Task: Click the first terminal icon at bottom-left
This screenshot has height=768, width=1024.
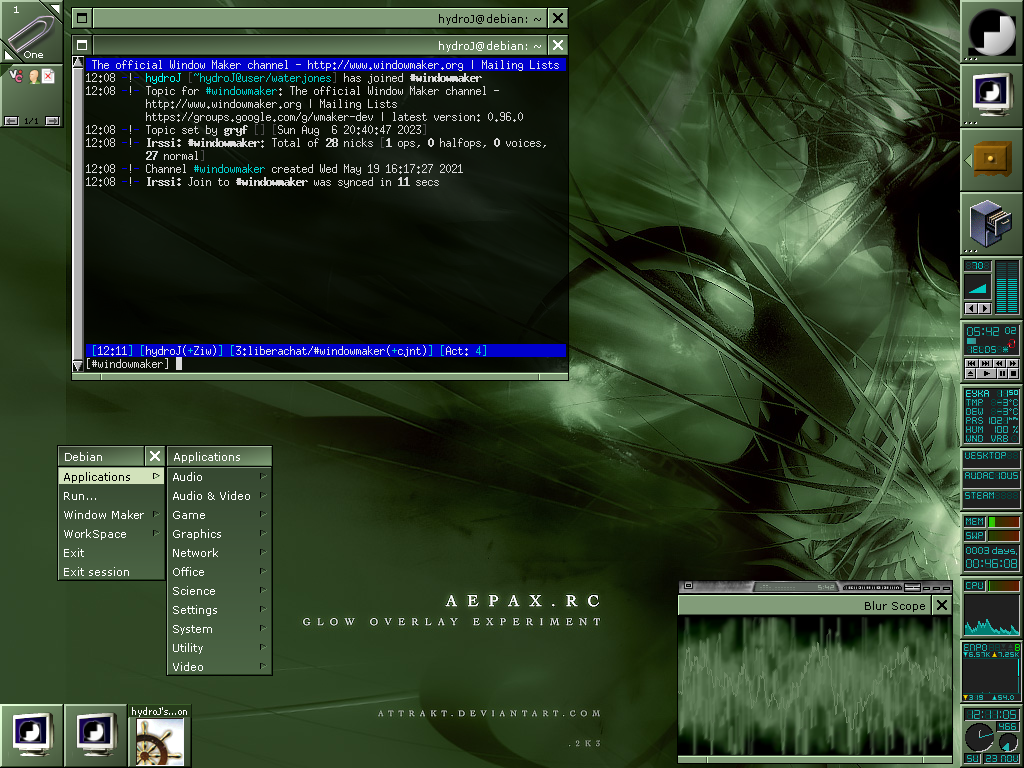Action: click(x=32, y=735)
